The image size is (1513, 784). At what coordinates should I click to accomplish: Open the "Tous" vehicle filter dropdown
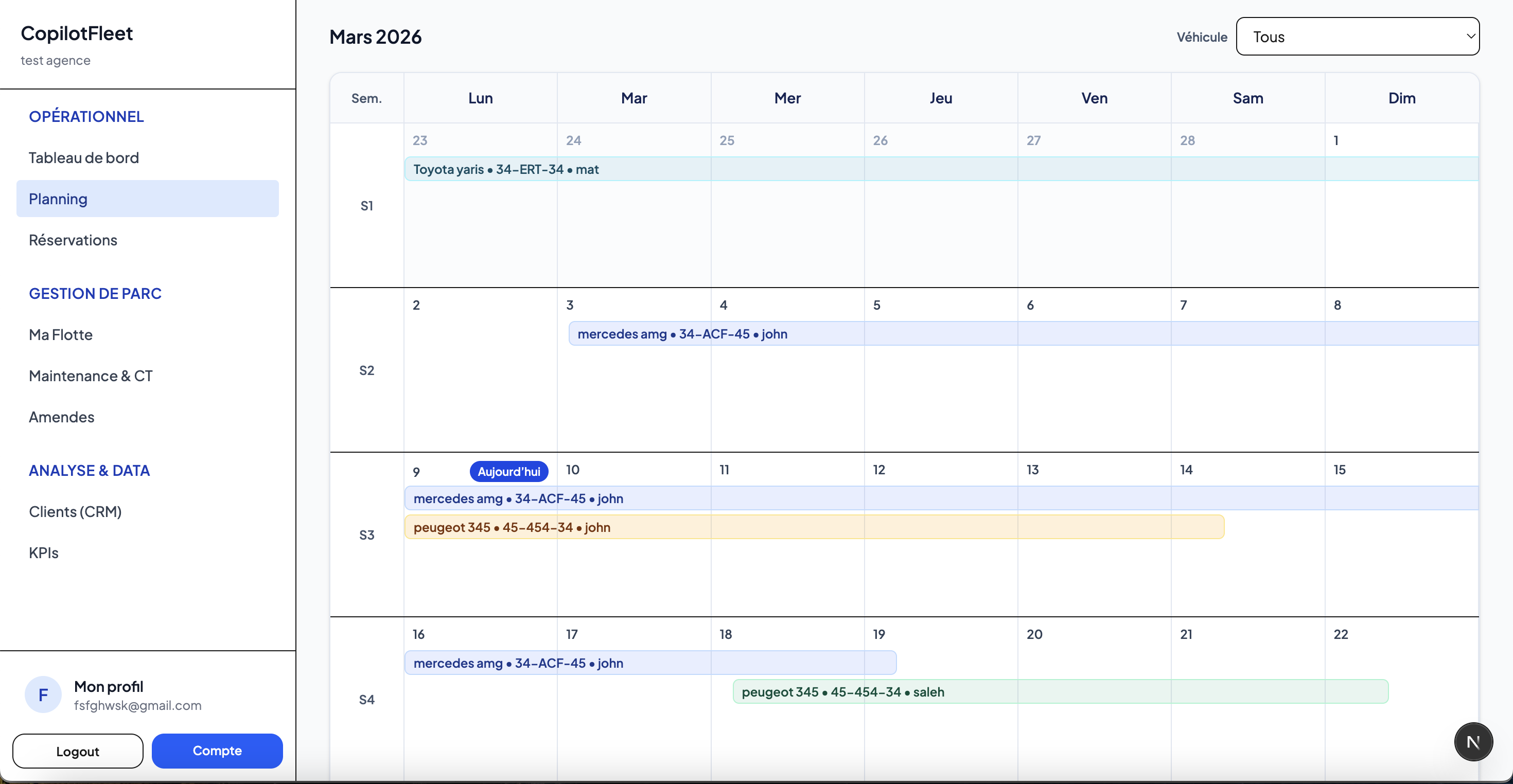1358,37
